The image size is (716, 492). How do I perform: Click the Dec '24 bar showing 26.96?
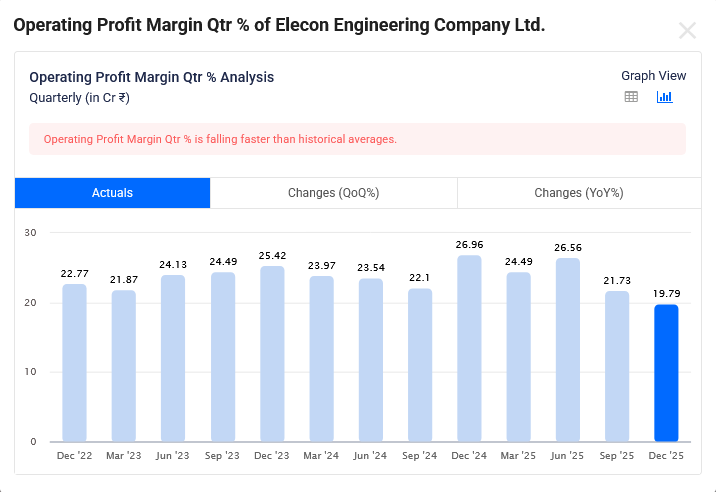point(469,348)
